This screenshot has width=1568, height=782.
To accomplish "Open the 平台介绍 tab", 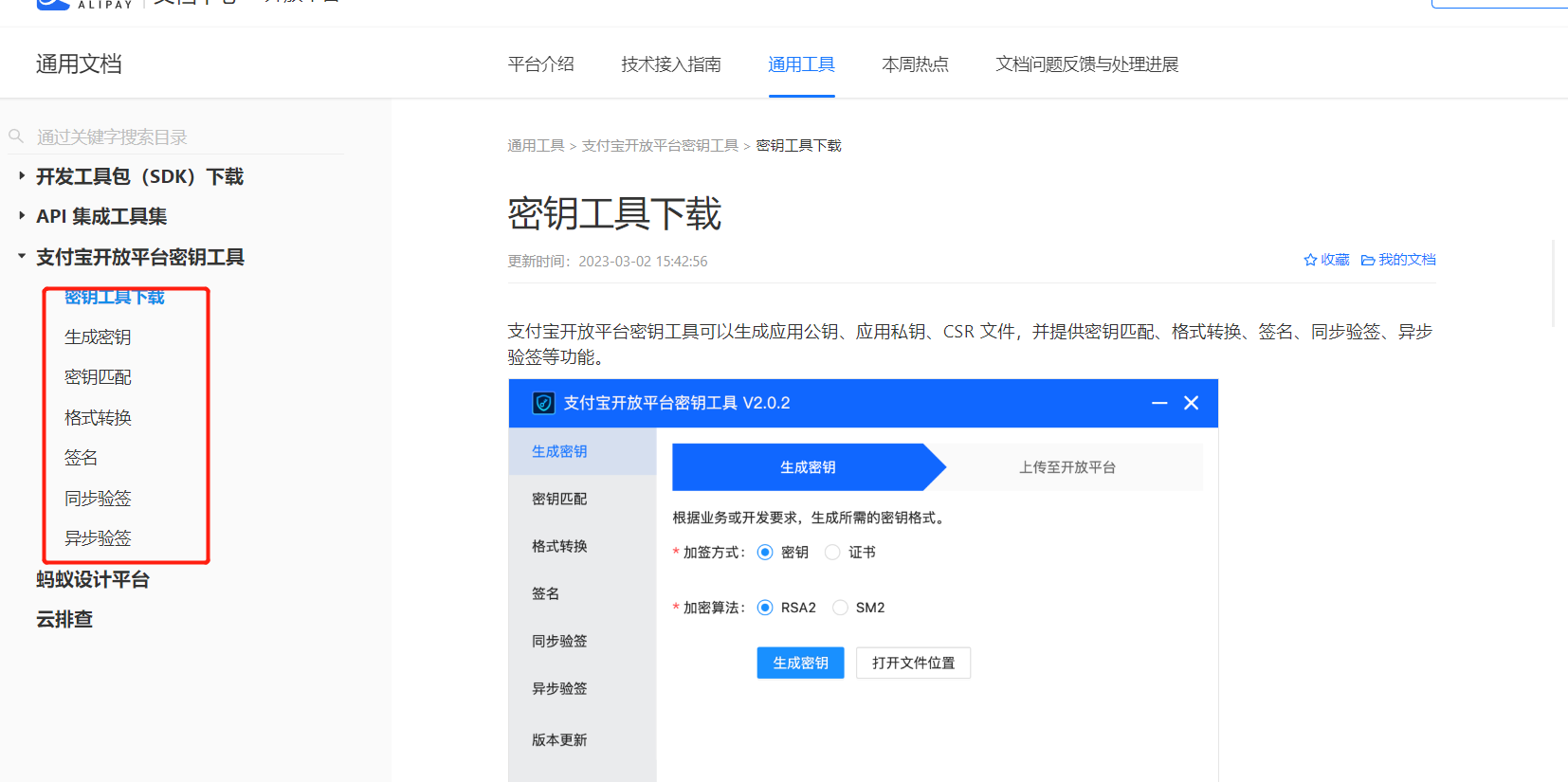I will [541, 64].
